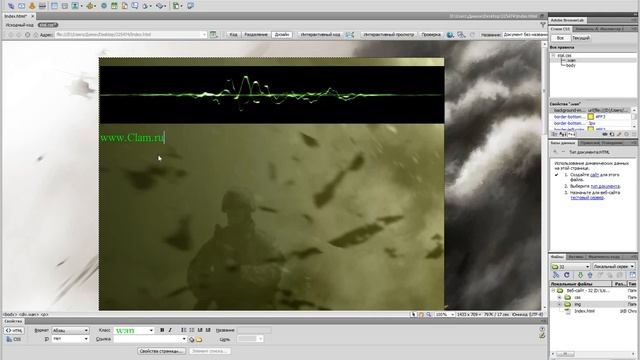Select the img folder in Files tree
Image resolution: width=640 pixels, height=360 pixels.
coord(578,304)
